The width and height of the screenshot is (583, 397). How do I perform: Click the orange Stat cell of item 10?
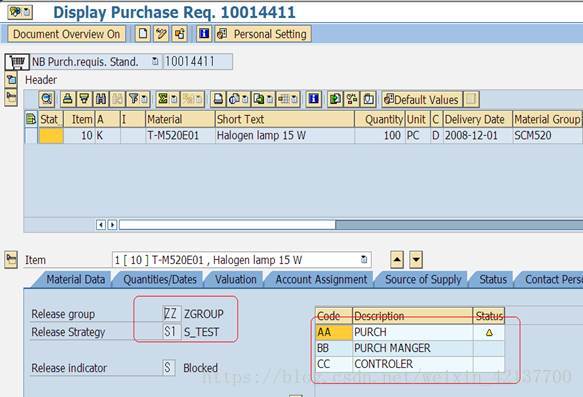[x=51, y=136]
